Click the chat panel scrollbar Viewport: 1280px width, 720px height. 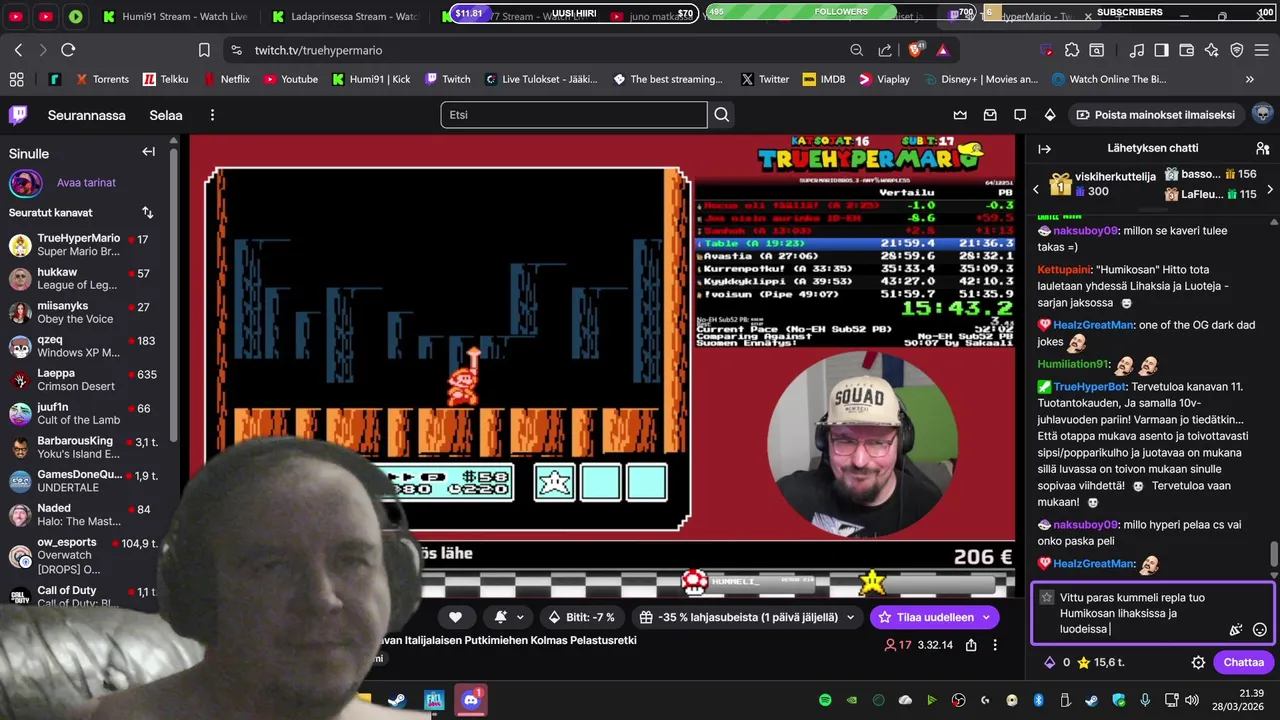(x=1273, y=553)
